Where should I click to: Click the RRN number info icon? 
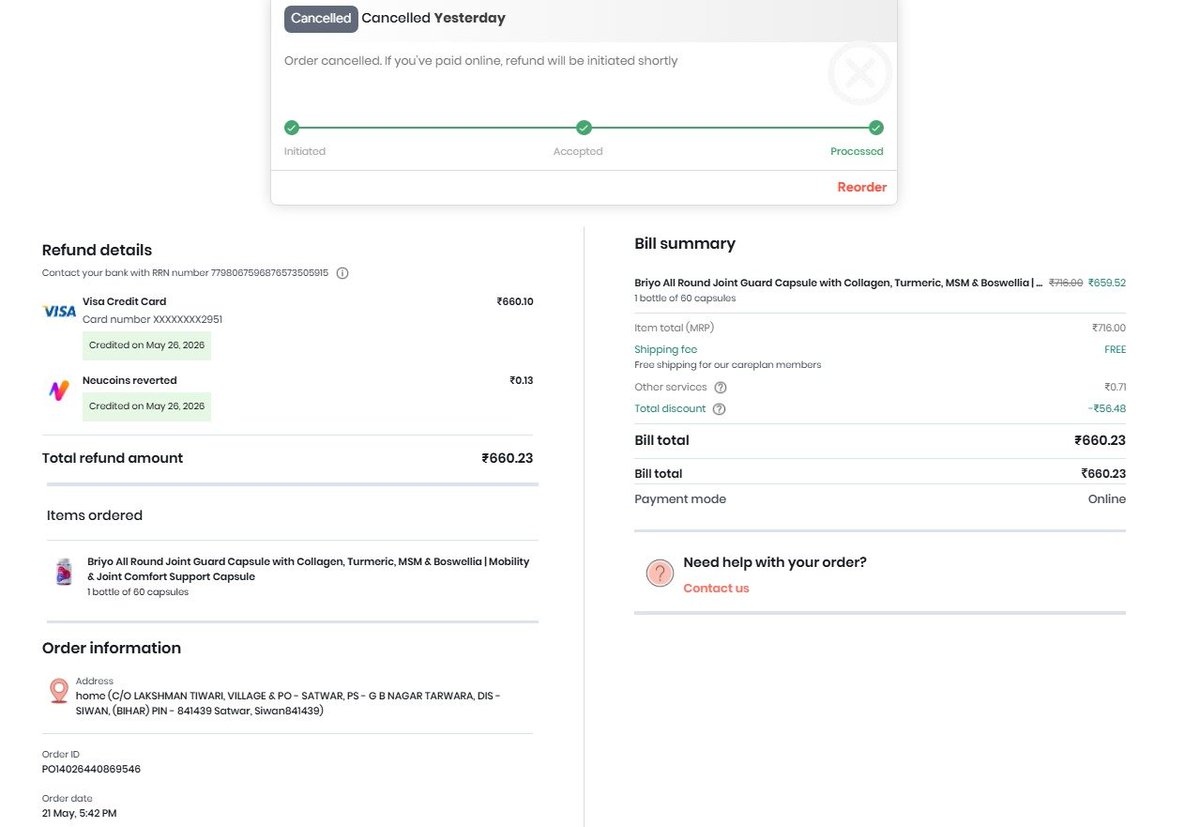pyautogui.click(x=342, y=273)
